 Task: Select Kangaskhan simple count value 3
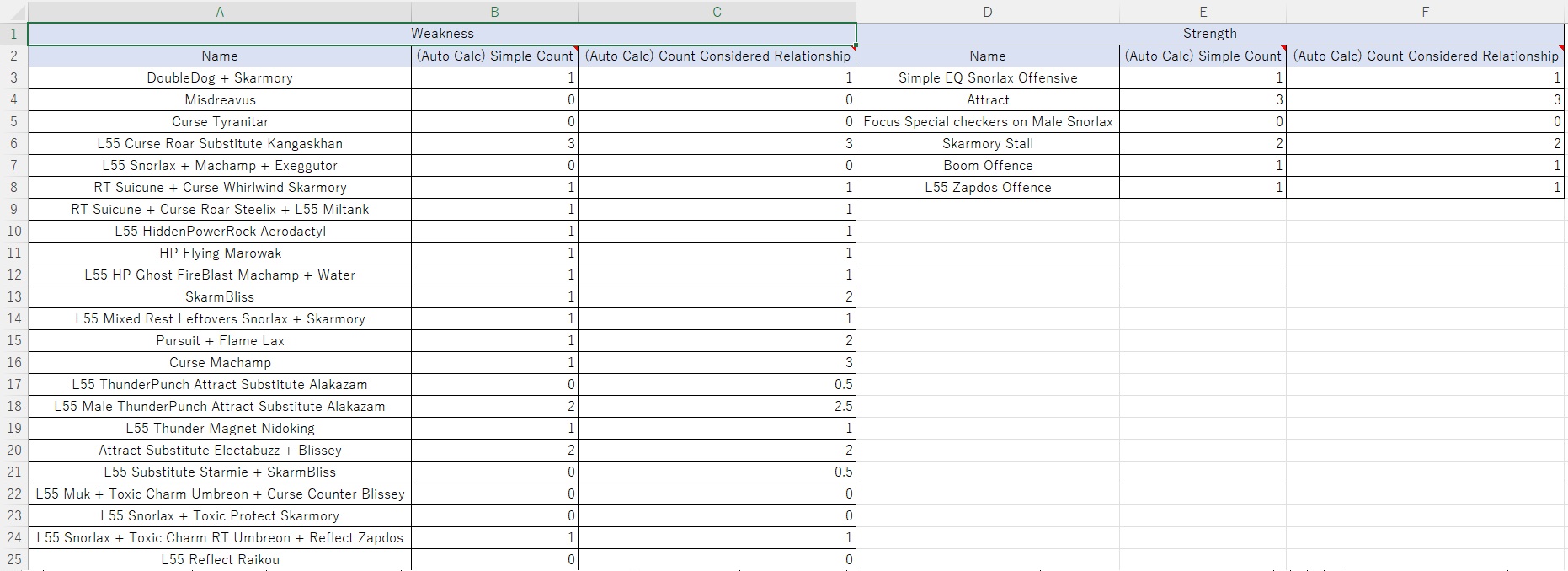[494, 143]
